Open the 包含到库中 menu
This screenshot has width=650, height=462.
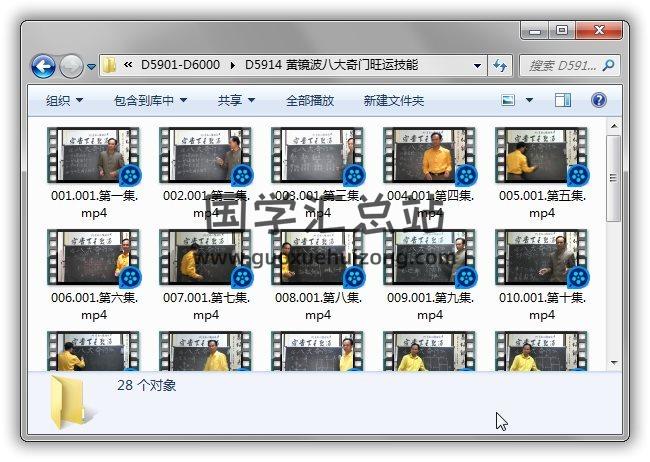(x=151, y=100)
